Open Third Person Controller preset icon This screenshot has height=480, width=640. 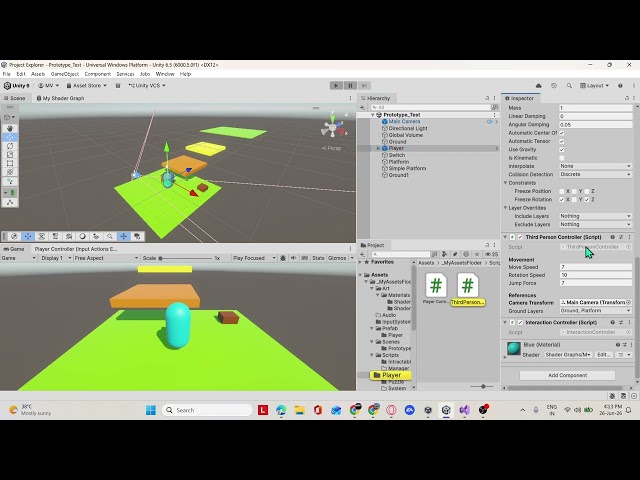(x=621, y=237)
